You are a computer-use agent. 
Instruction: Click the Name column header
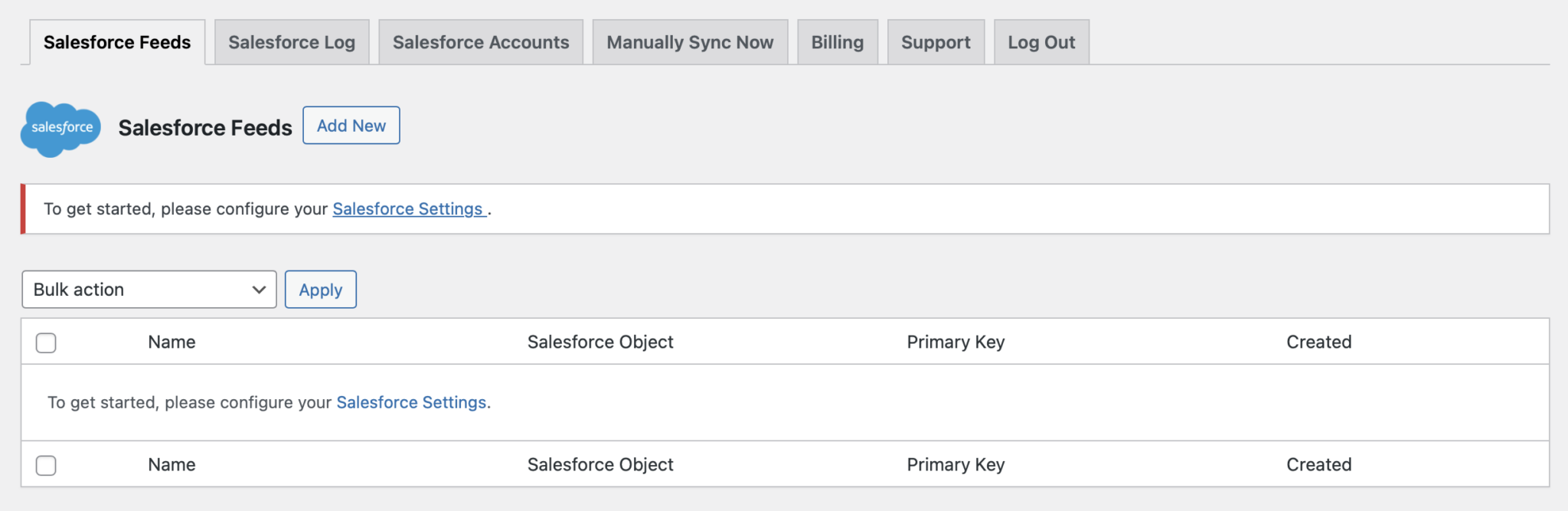(x=171, y=342)
